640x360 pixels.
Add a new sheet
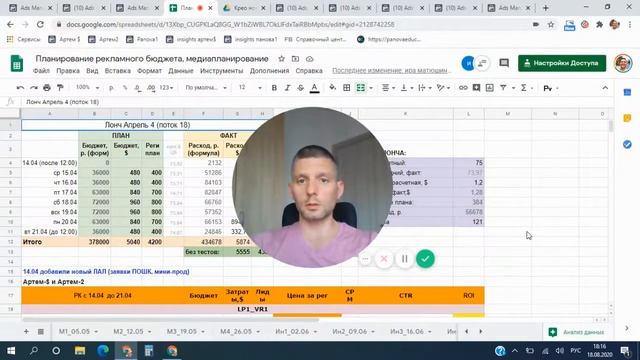[26, 331]
